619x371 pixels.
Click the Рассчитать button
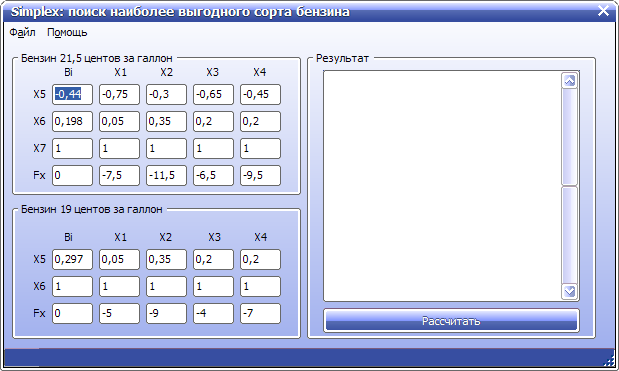[x=451, y=320]
